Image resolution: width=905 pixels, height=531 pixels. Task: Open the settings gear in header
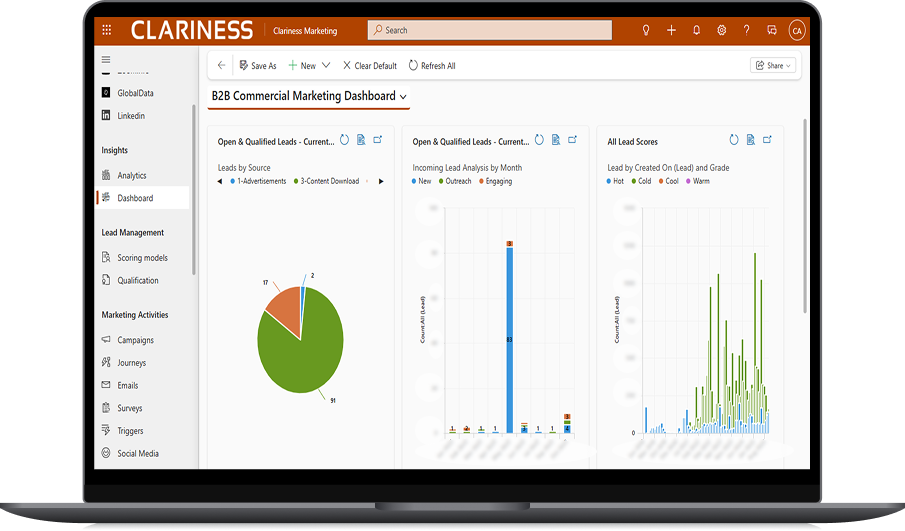[x=721, y=30]
